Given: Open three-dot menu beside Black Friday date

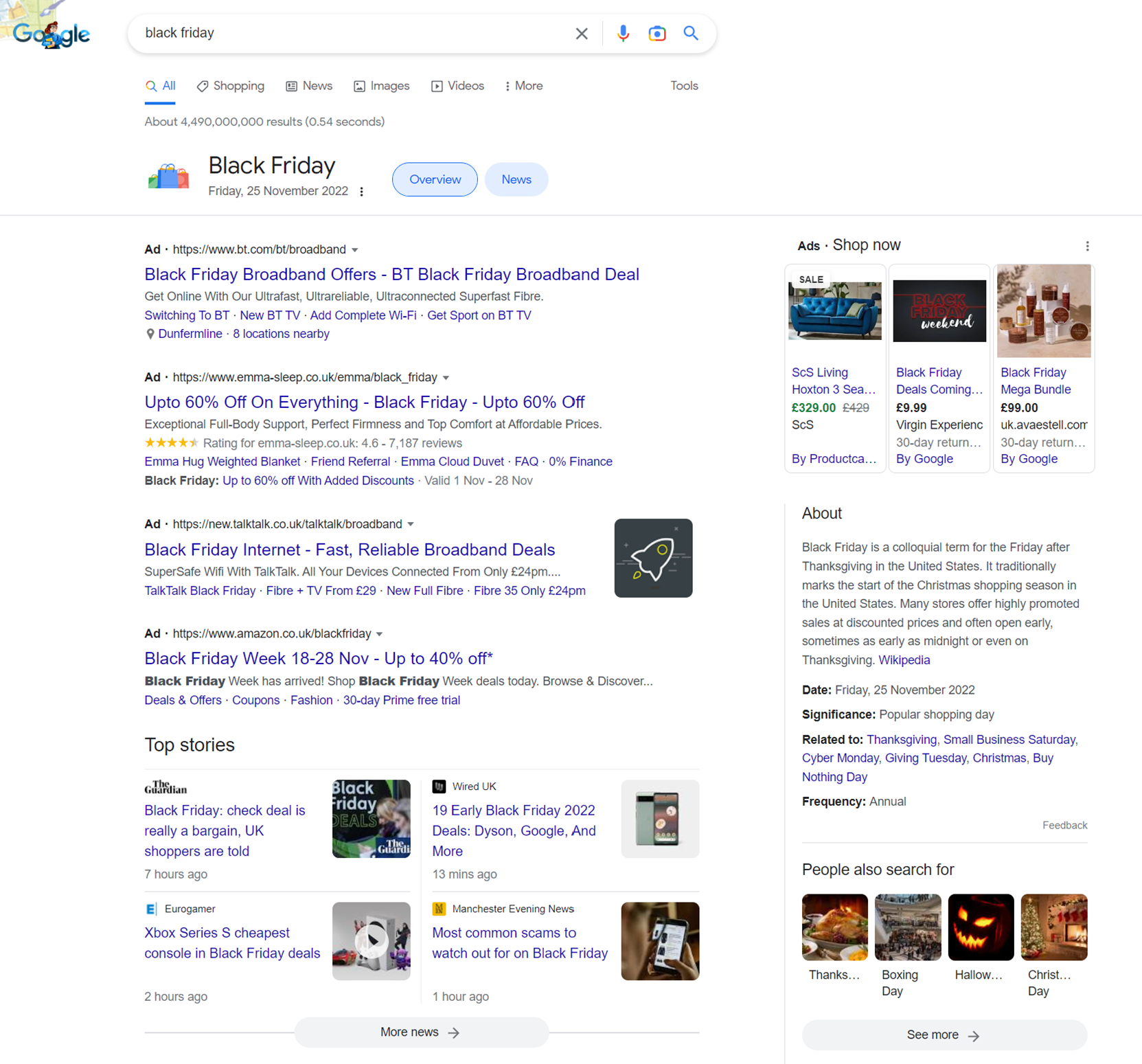Looking at the screenshot, I should point(362,192).
